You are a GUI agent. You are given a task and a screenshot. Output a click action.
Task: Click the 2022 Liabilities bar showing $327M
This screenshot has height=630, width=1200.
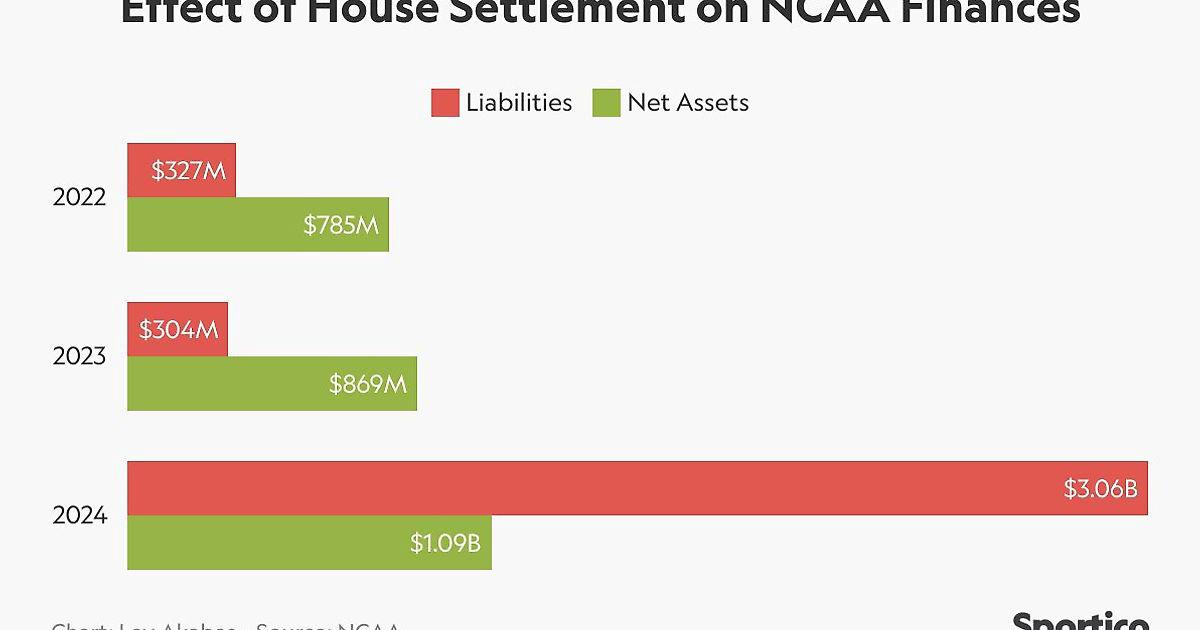(x=181, y=170)
